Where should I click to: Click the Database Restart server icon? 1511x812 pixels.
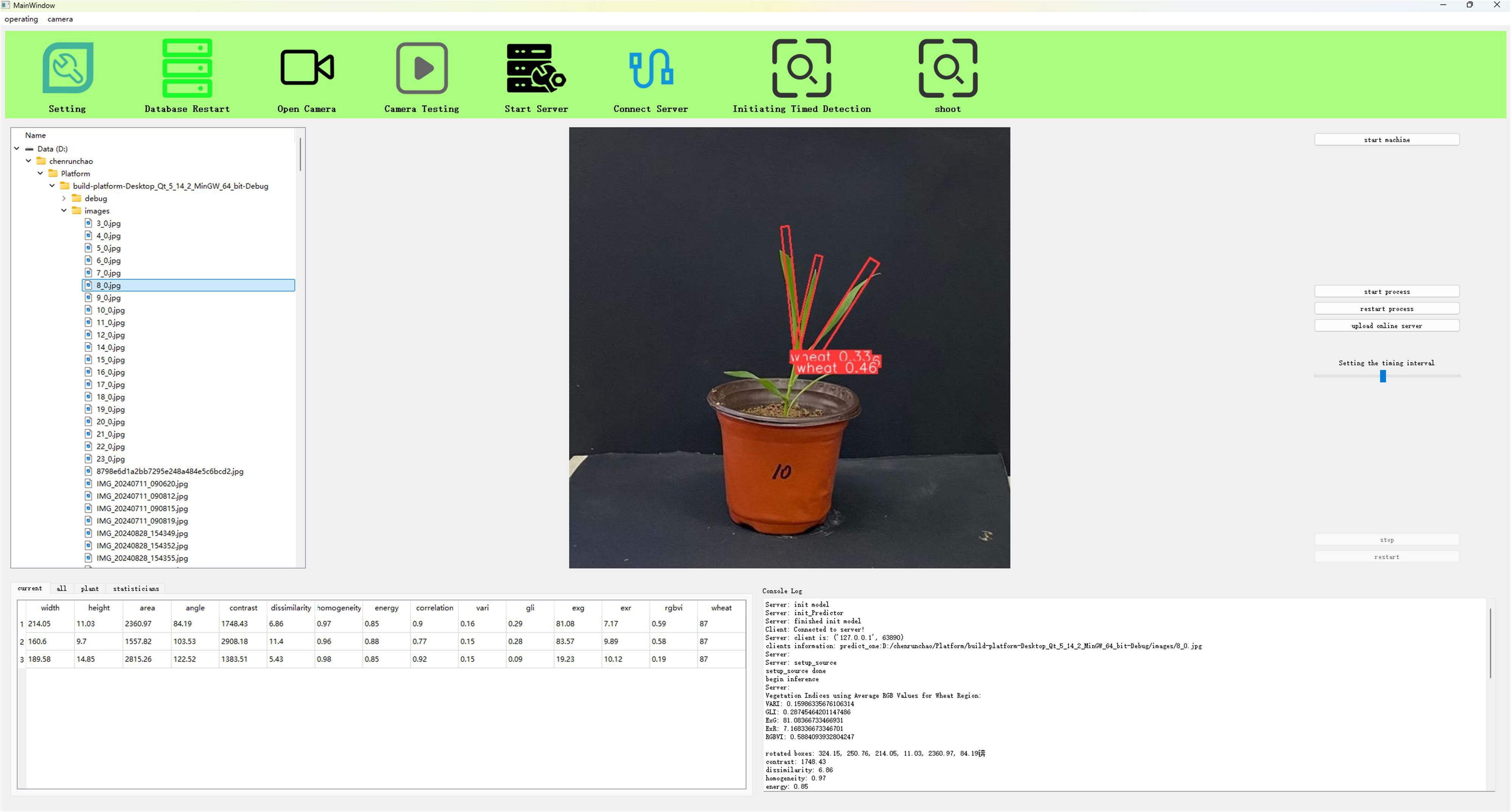[187, 67]
